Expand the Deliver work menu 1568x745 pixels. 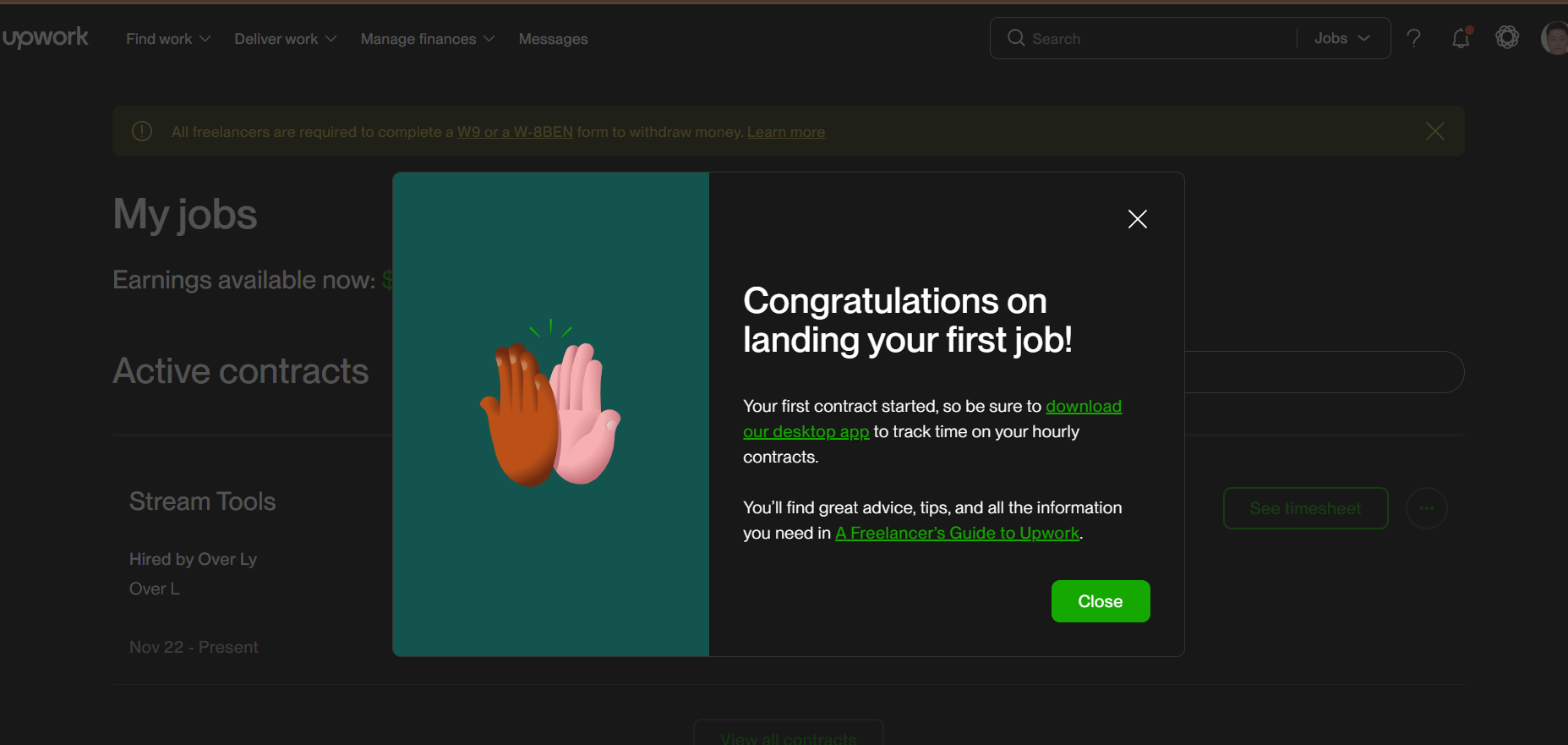click(286, 39)
